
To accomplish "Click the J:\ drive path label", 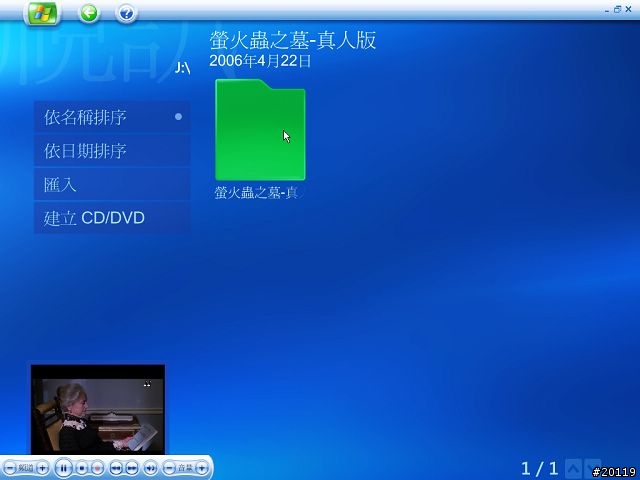I will [x=182, y=68].
